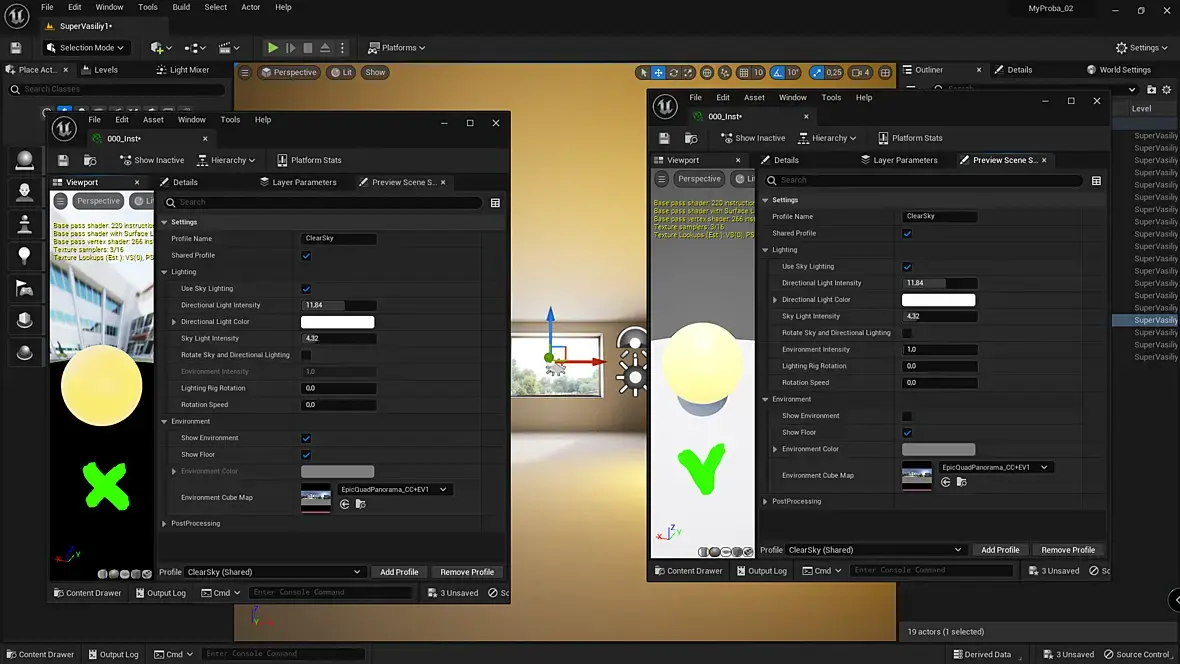Click browse-to-asset icon in left material window toolbar

pos(90,160)
